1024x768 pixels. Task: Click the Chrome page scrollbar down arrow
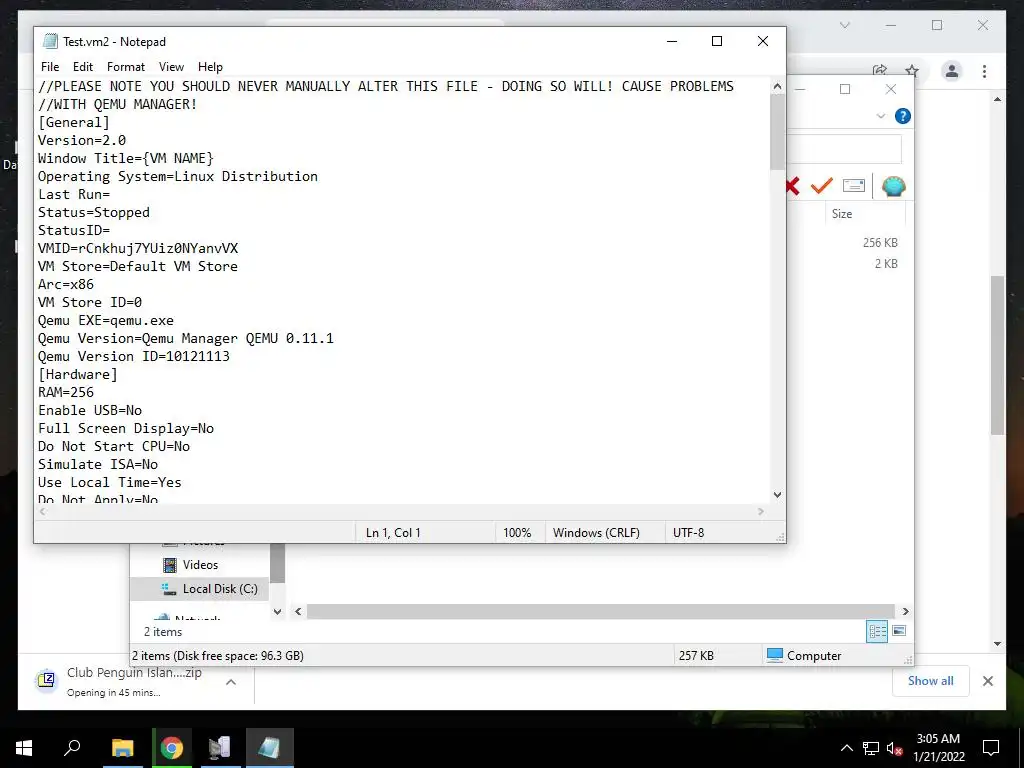click(x=997, y=644)
